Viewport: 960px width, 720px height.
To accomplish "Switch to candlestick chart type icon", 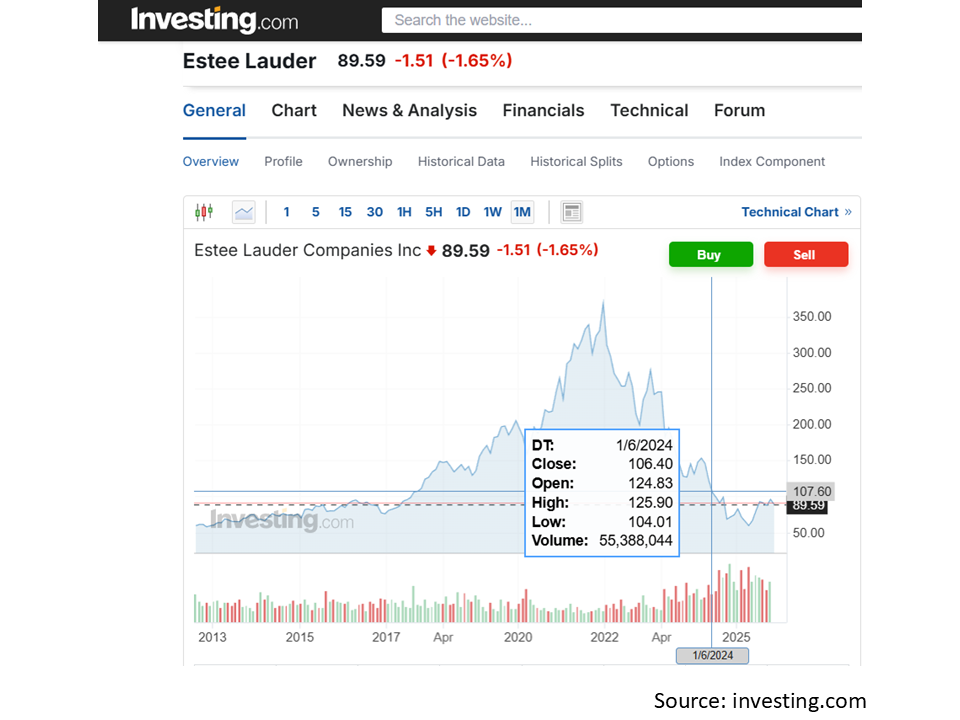I will (204, 212).
